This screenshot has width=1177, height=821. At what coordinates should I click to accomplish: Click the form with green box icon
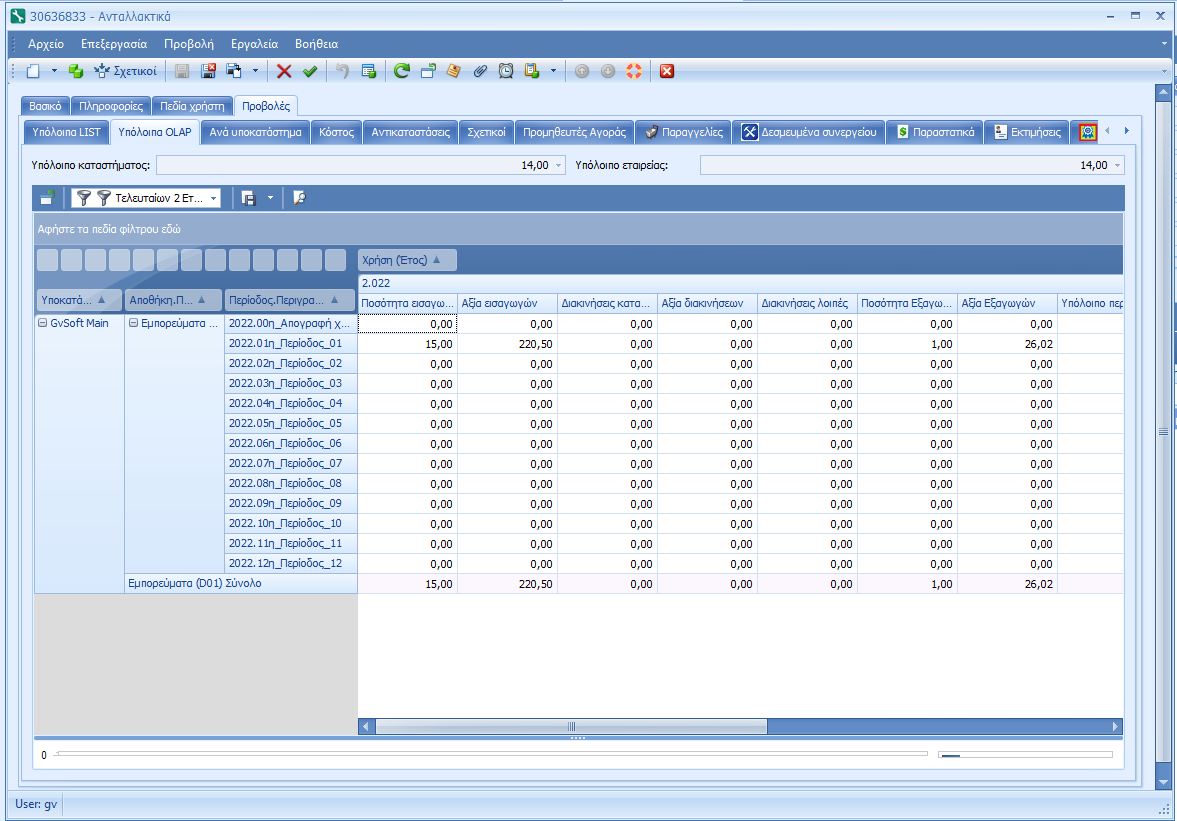[x=369, y=71]
